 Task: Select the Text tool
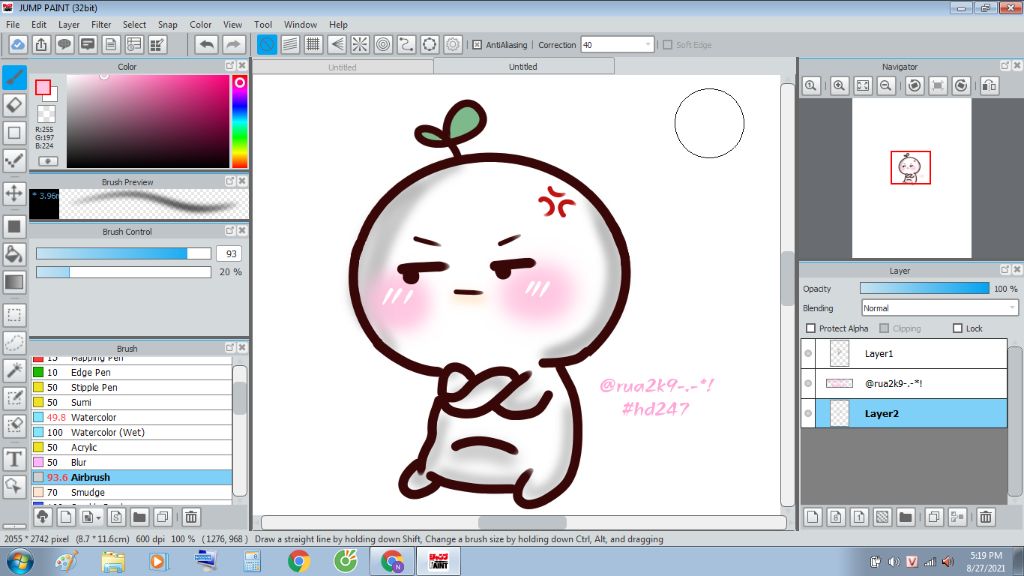pyautogui.click(x=14, y=458)
